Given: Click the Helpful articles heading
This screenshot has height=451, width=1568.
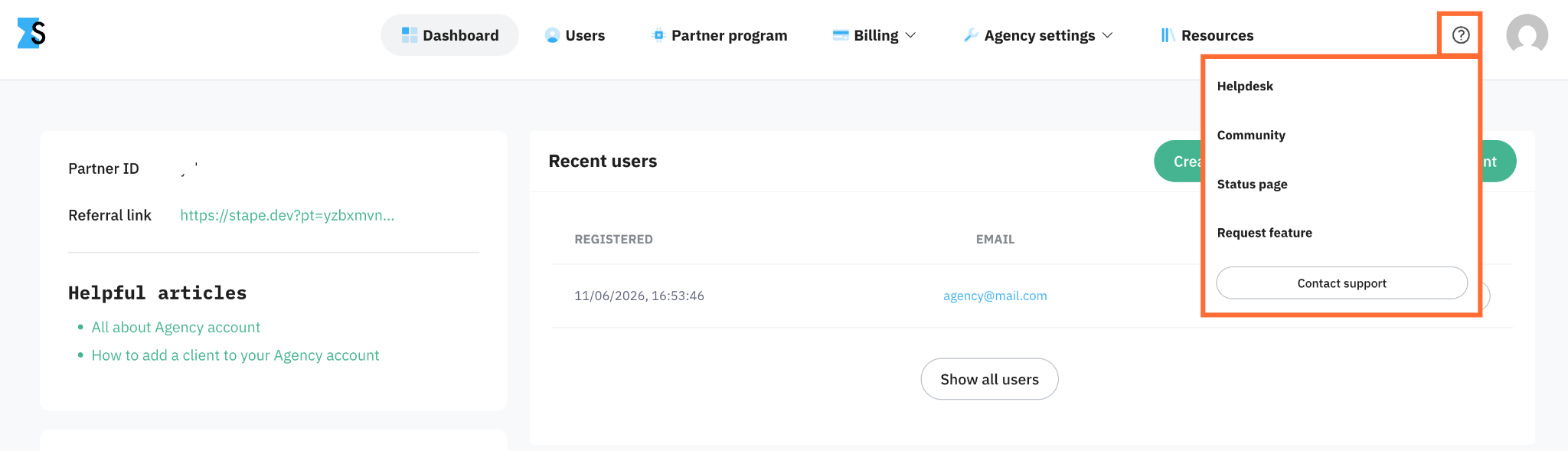Looking at the screenshot, I should tap(157, 293).
